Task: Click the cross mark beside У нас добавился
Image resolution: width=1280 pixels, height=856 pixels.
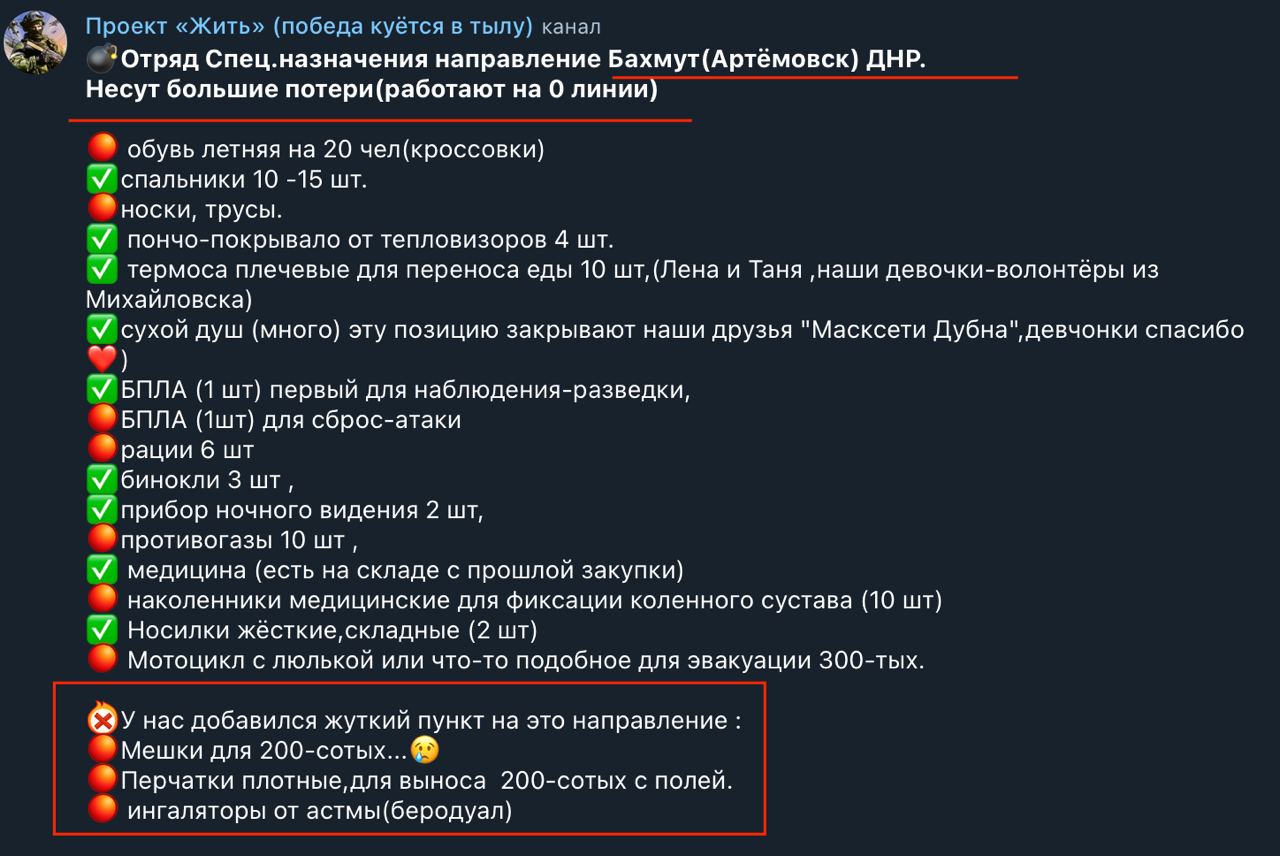Action: coord(102,719)
